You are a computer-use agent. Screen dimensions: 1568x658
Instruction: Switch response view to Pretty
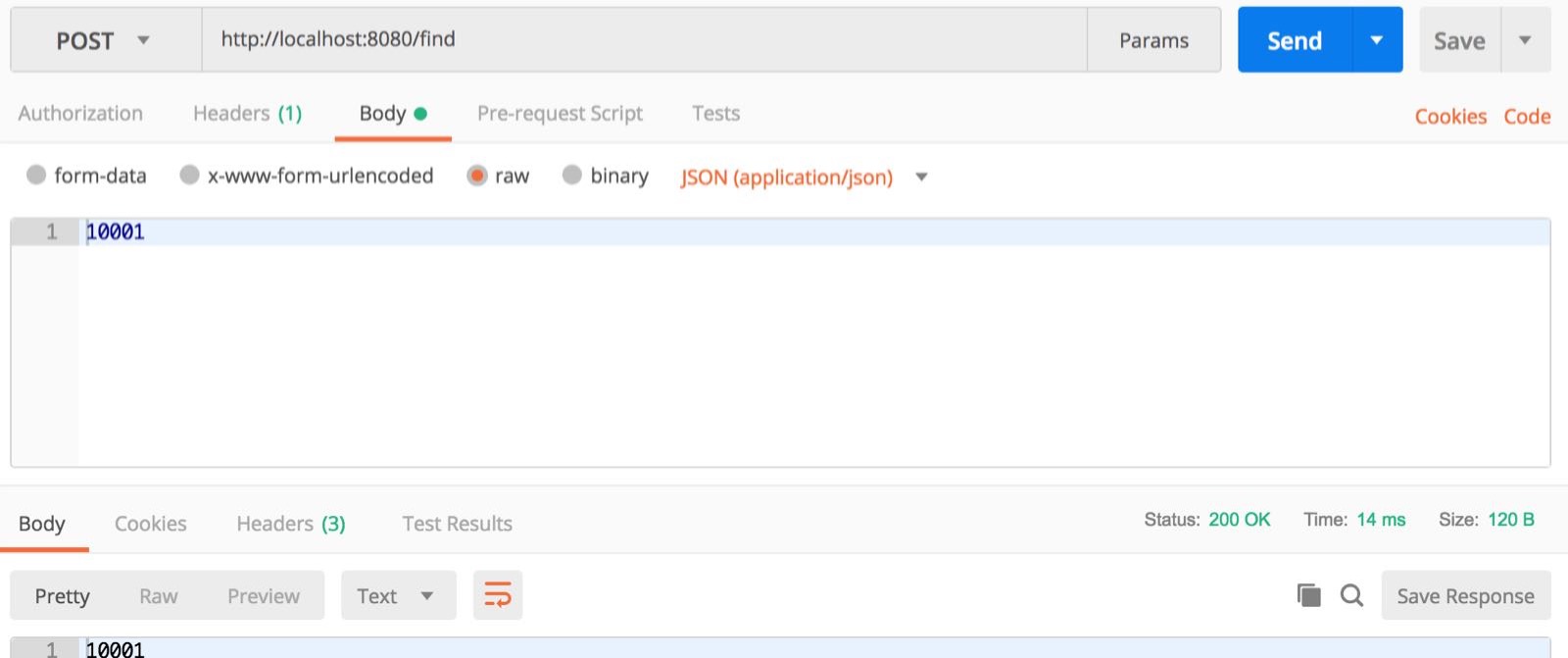pos(62,596)
